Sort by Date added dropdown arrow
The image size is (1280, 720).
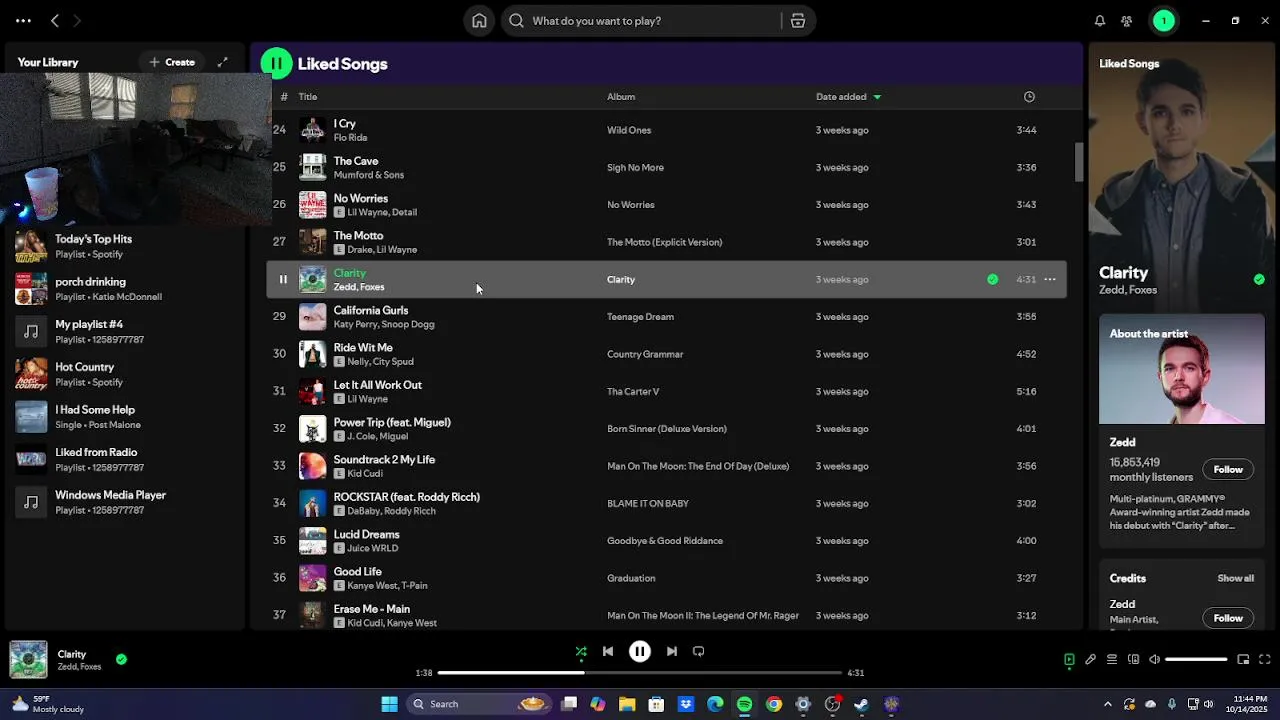click(877, 97)
